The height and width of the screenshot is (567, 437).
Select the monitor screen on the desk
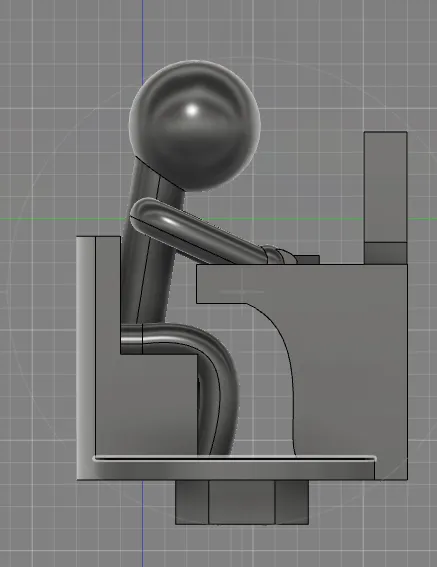(386, 187)
